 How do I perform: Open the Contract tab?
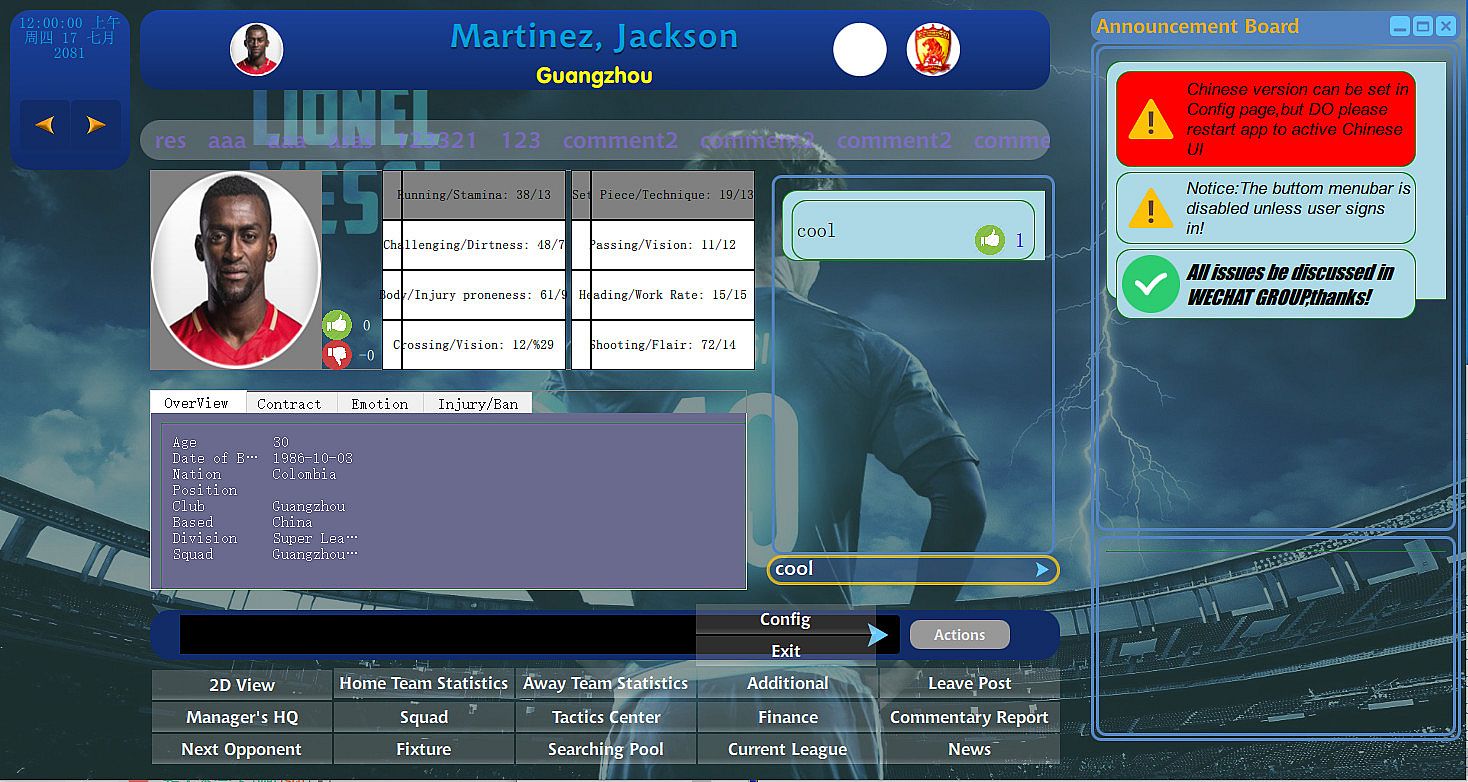(289, 404)
